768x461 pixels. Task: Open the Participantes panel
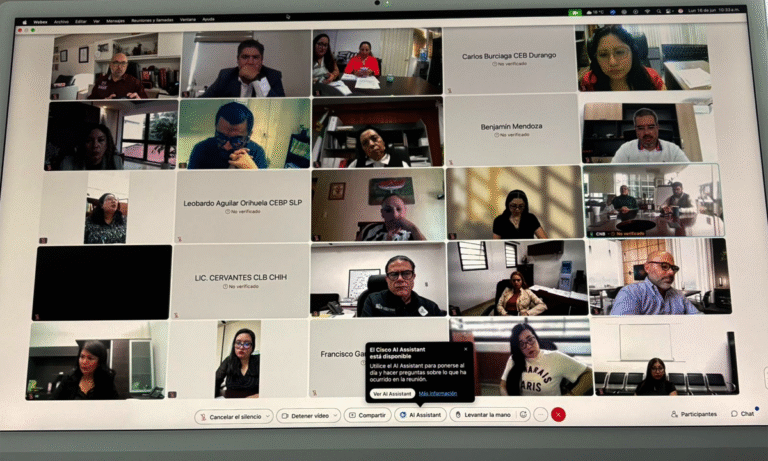tap(693, 414)
